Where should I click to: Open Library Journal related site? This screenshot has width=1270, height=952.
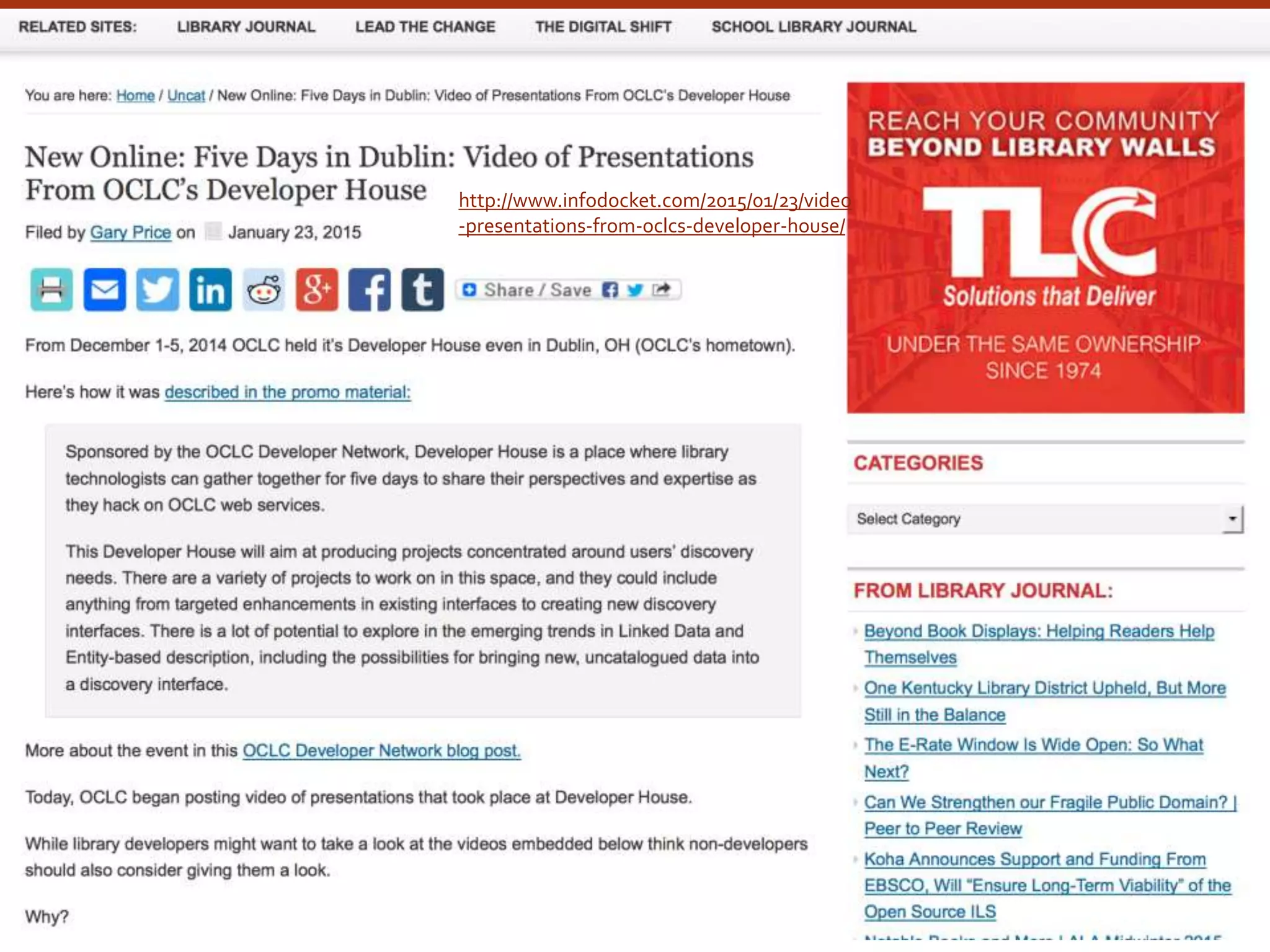[246, 27]
